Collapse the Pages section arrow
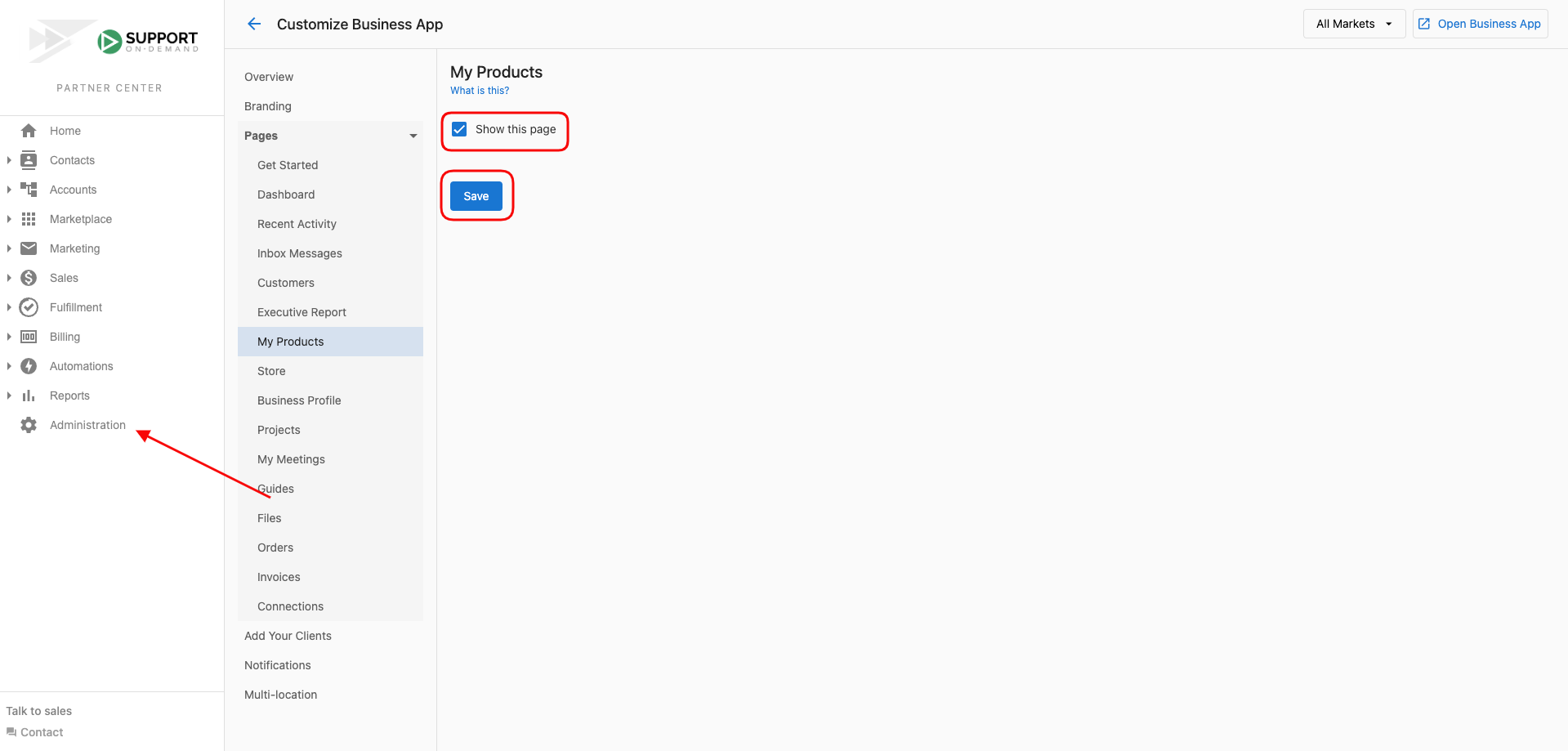 click(413, 136)
